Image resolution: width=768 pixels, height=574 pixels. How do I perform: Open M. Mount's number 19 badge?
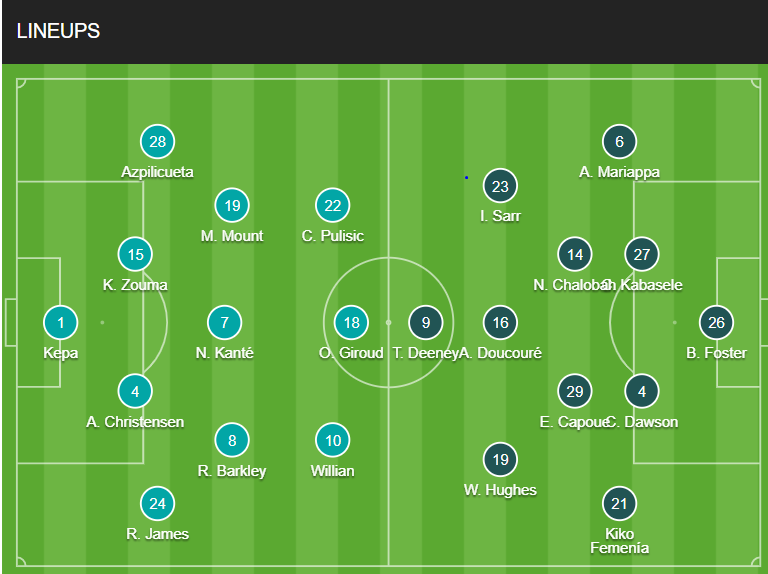coord(232,205)
